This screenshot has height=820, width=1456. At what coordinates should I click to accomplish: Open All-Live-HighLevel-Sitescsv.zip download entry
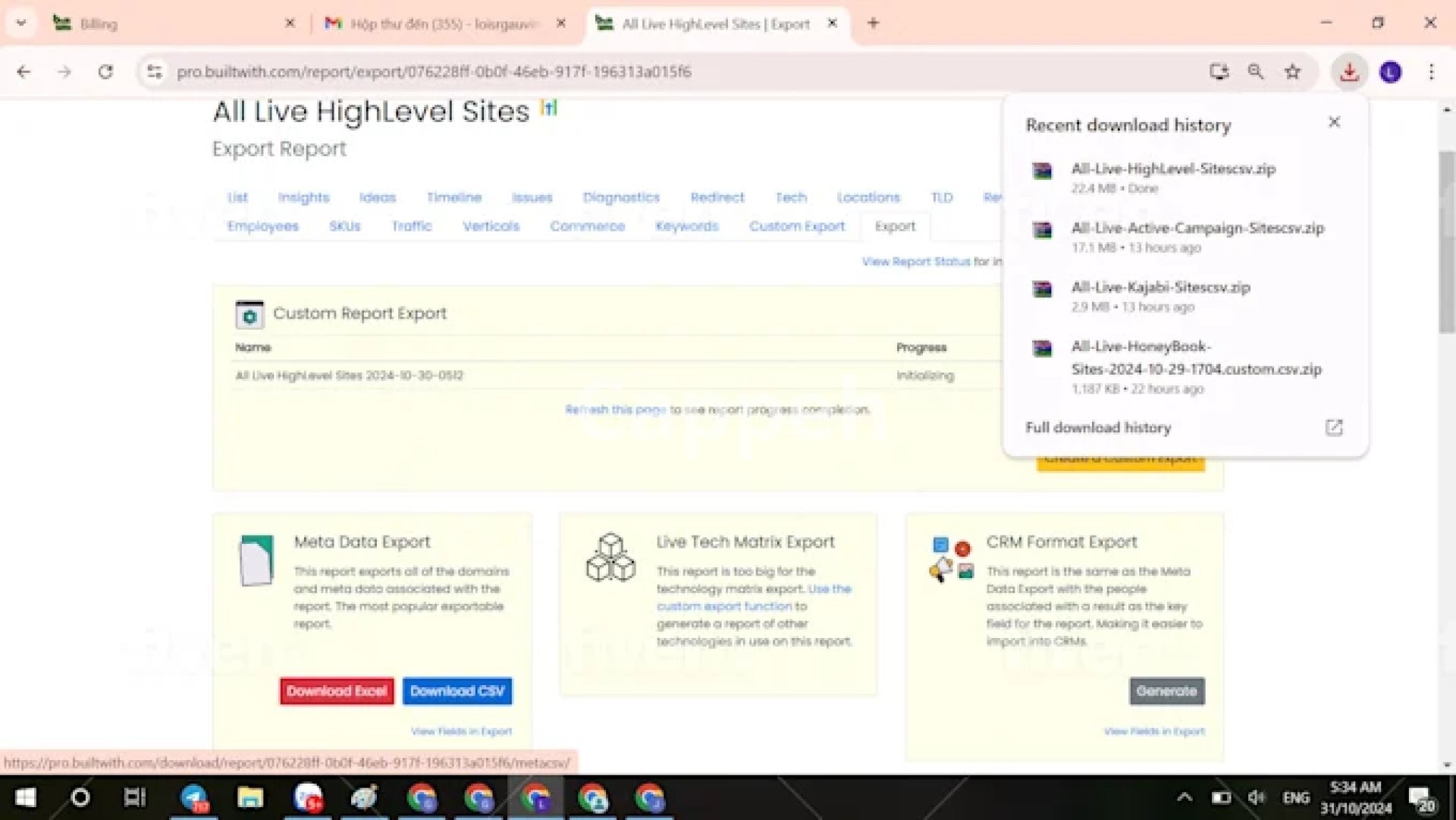[x=1172, y=169]
